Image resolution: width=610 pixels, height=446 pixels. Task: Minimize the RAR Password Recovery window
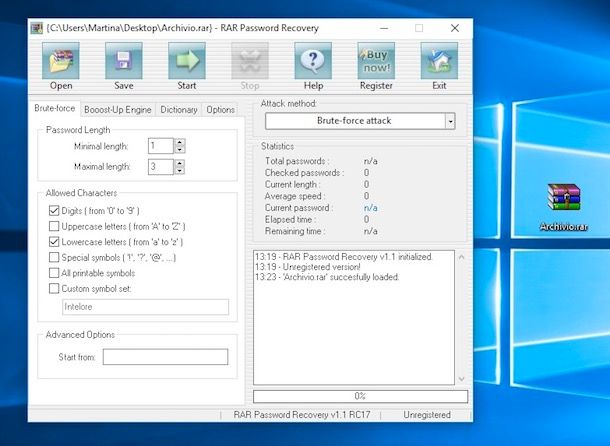(x=384, y=28)
